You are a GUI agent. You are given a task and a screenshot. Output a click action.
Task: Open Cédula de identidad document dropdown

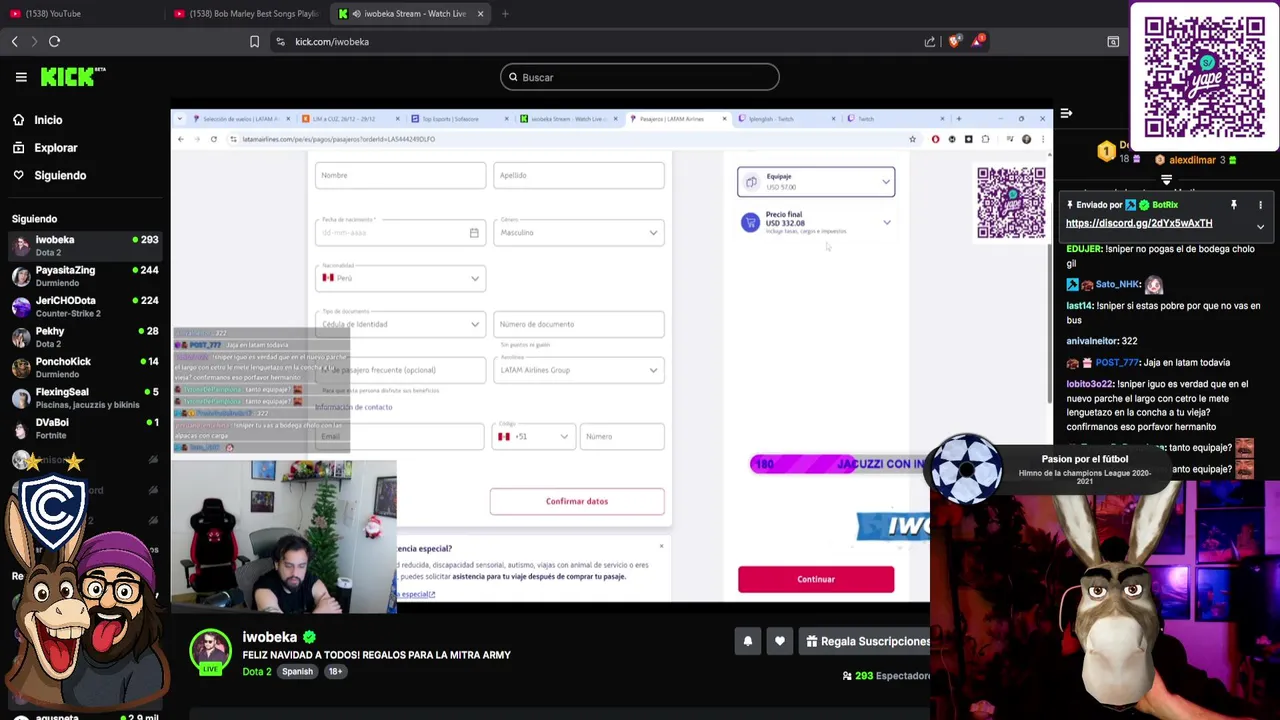[x=400, y=324]
